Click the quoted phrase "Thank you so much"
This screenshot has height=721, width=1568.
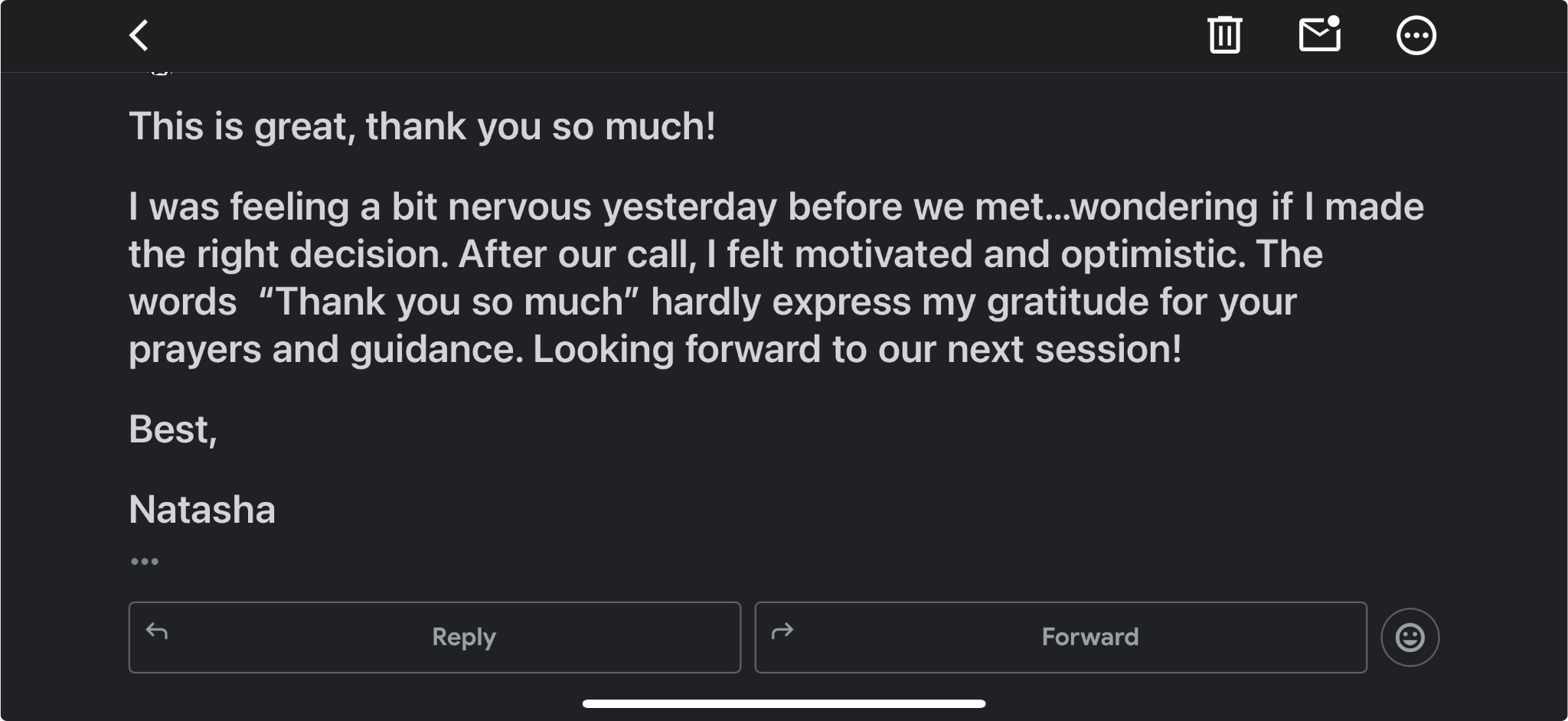pyautogui.click(x=449, y=302)
